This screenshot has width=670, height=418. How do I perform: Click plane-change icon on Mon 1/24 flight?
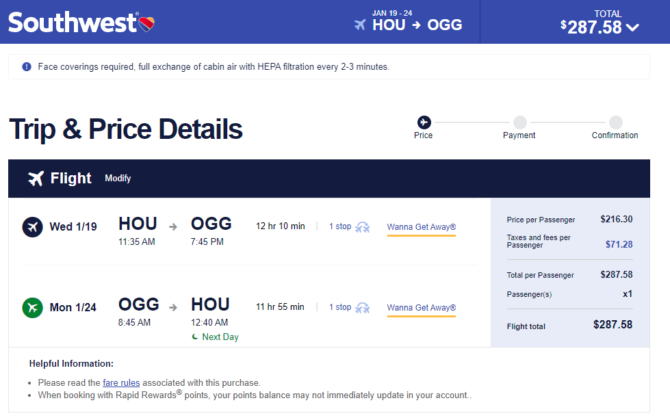[362, 308]
